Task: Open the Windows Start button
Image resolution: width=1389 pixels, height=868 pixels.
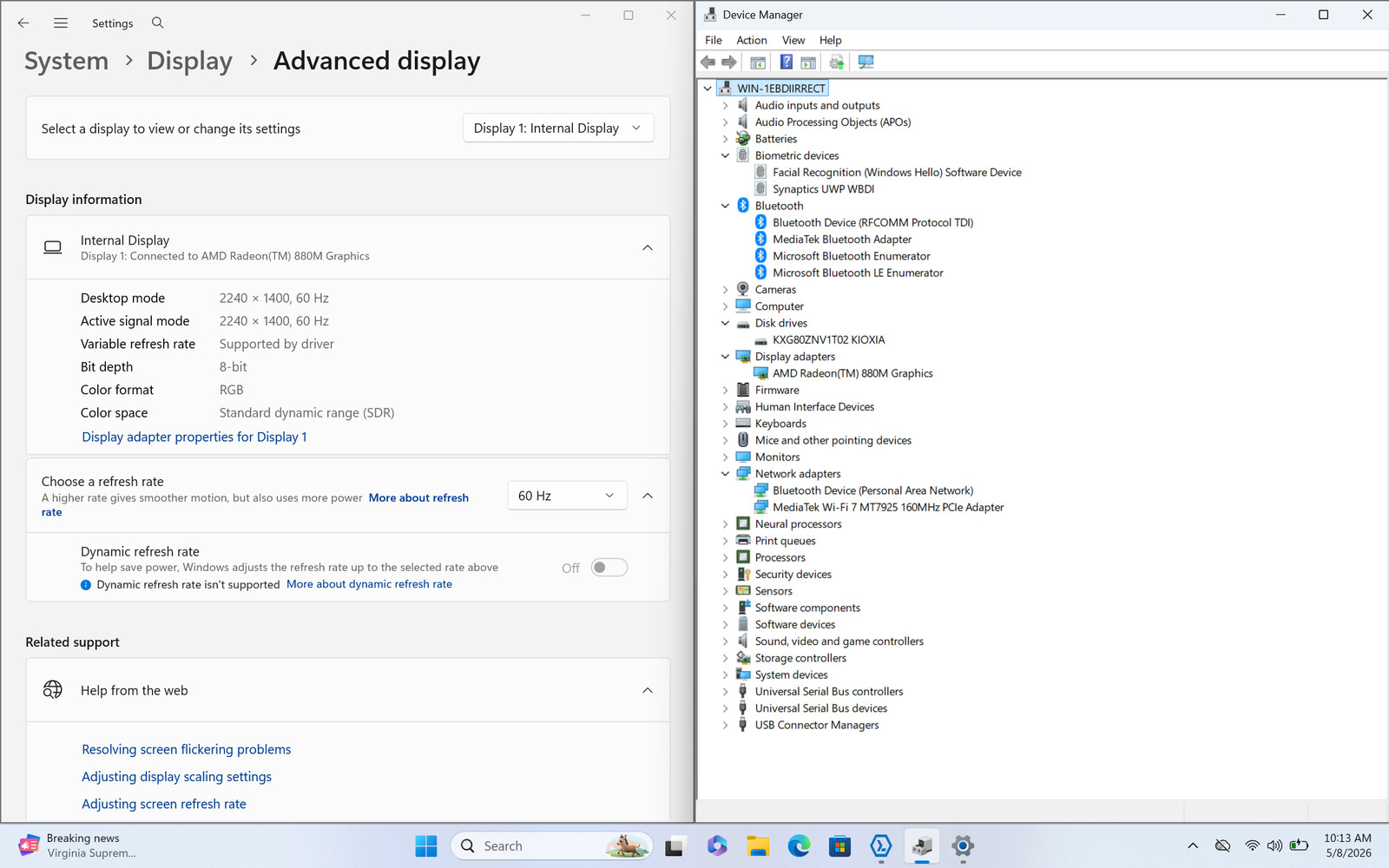Action: click(426, 846)
